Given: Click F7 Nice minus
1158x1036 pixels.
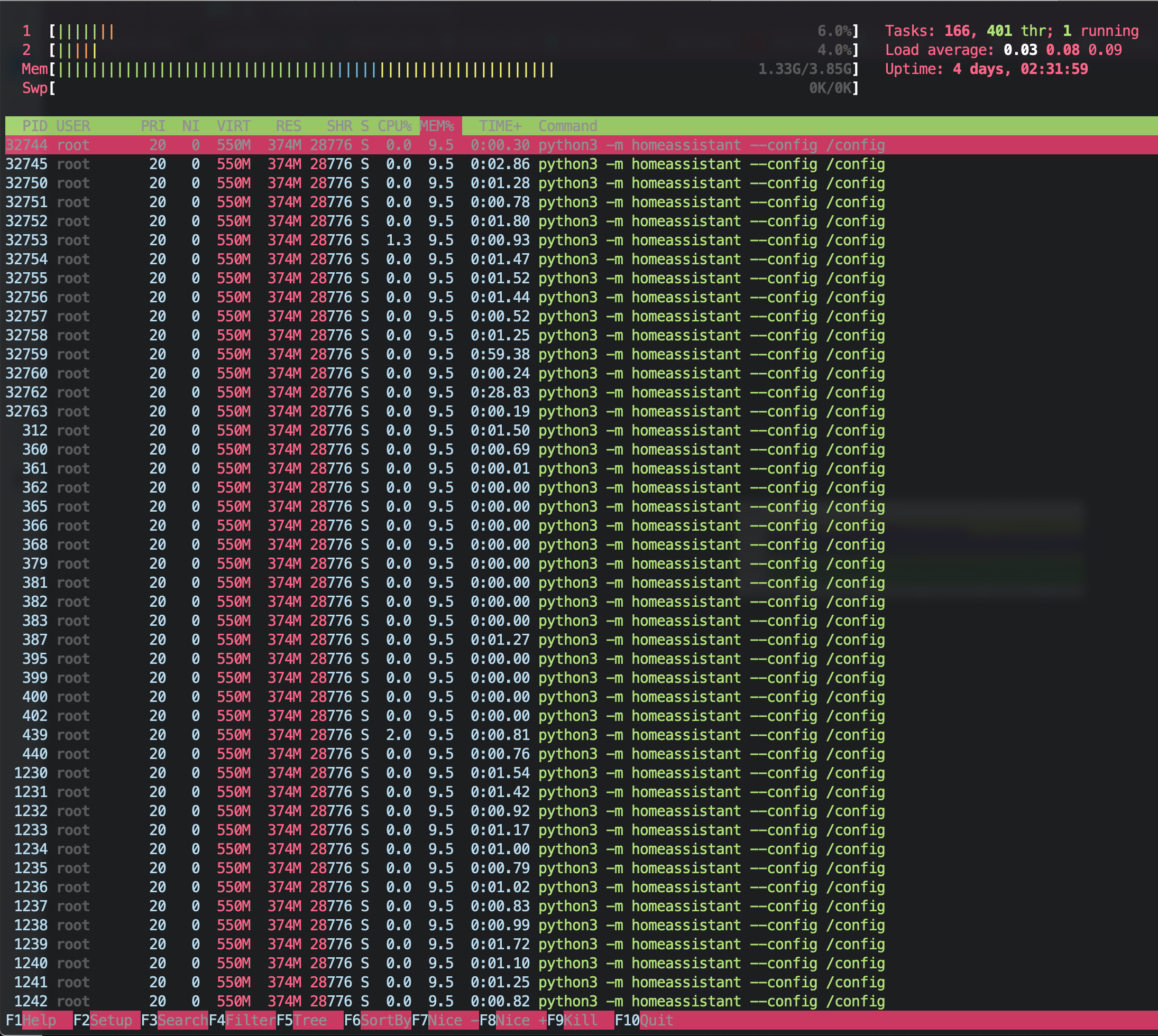Looking at the screenshot, I should click(445, 1021).
